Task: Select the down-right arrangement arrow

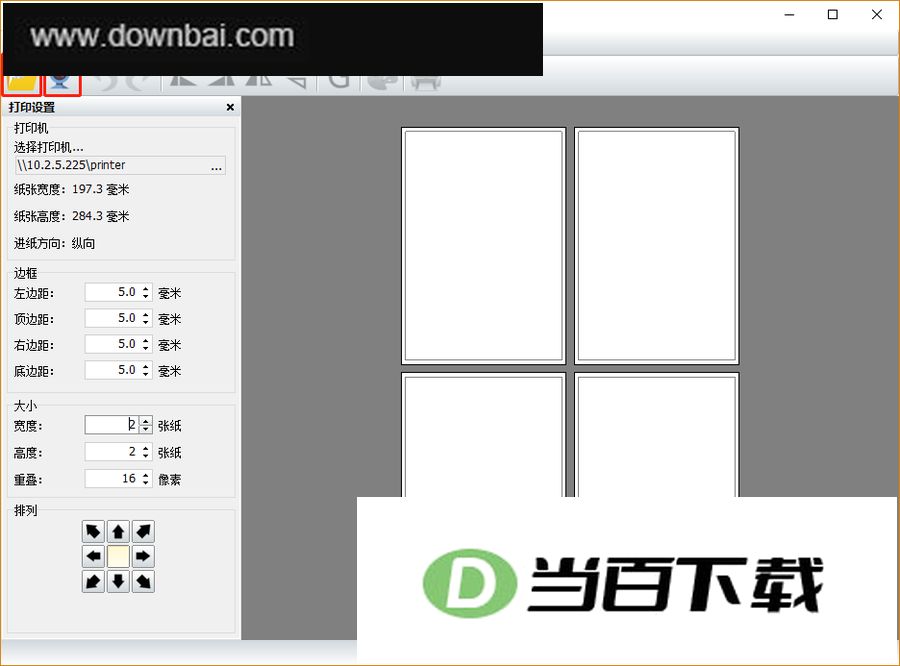Action: 143,581
